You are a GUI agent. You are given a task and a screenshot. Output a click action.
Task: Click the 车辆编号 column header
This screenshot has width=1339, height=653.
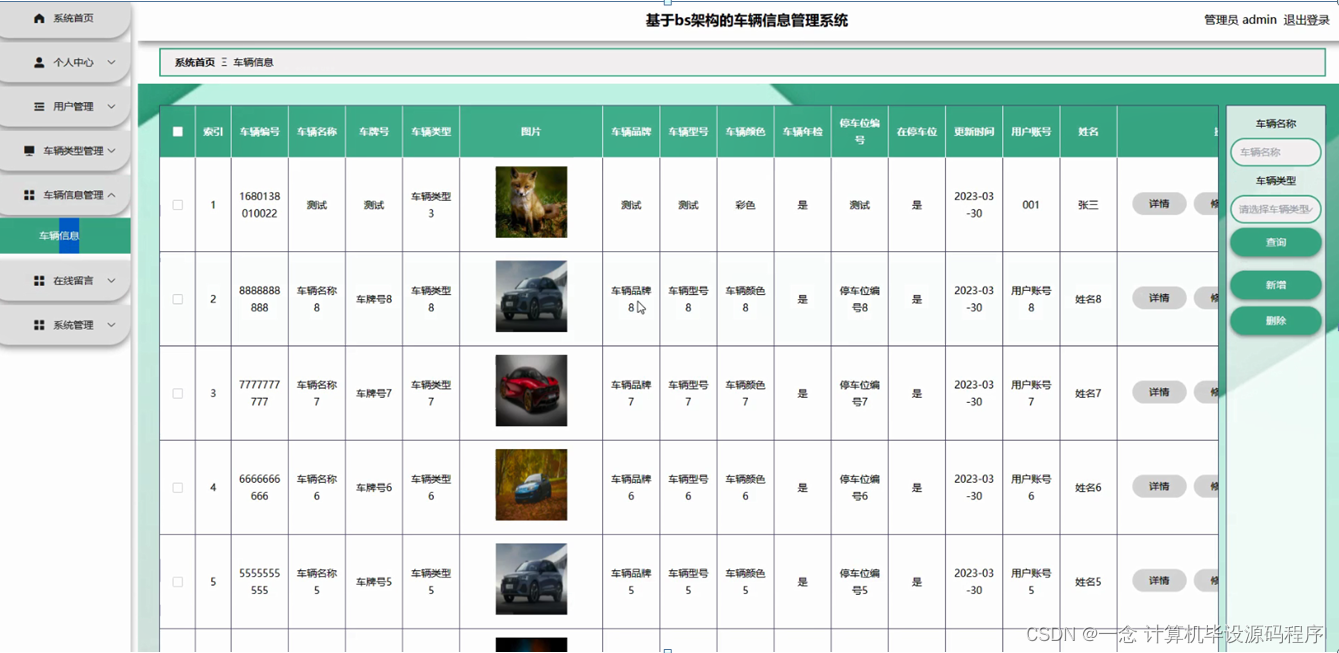click(x=260, y=132)
